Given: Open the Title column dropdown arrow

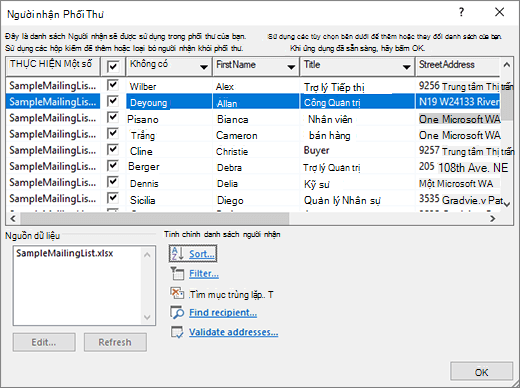Looking at the screenshot, I should pyautogui.click(x=406, y=67).
